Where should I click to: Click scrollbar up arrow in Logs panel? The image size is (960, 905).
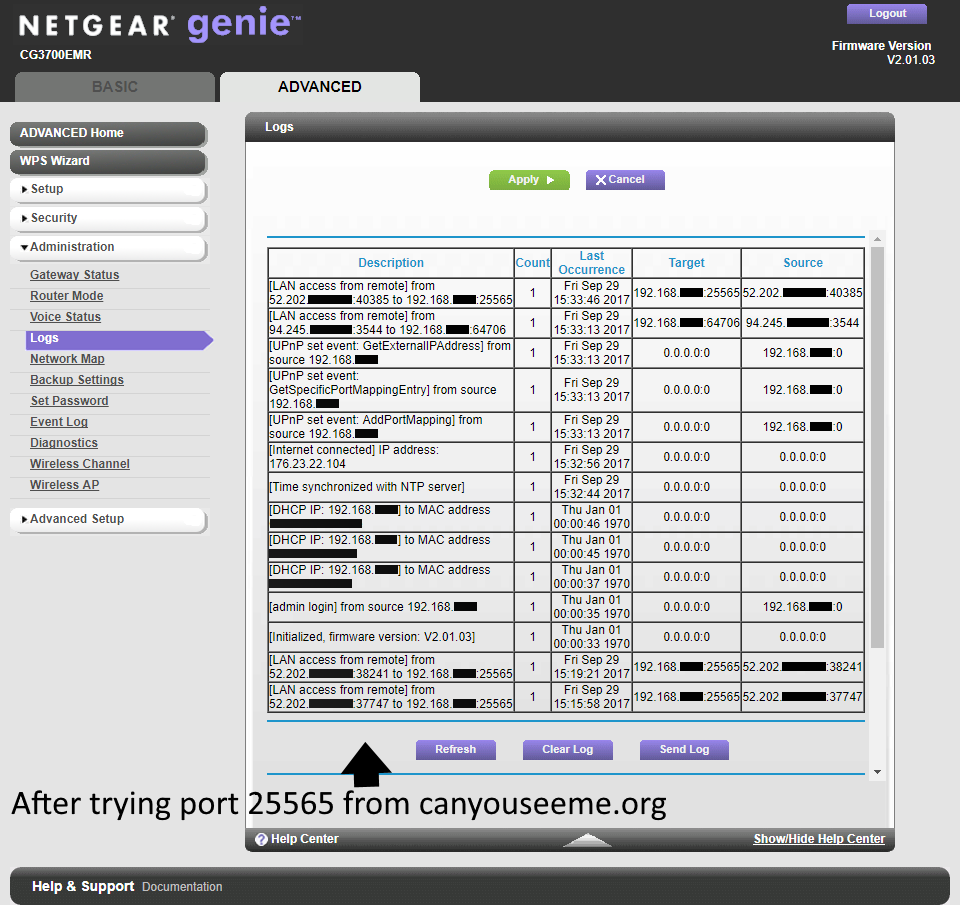coord(878,239)
